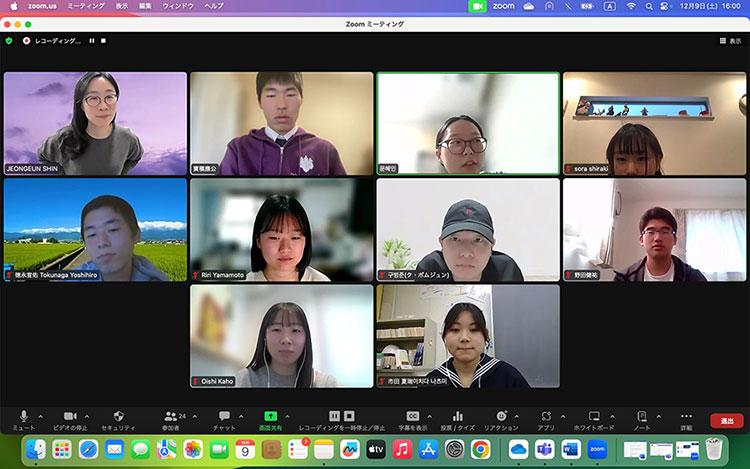
Task: Click the green Share Screen button
Action: pos(270,416)
